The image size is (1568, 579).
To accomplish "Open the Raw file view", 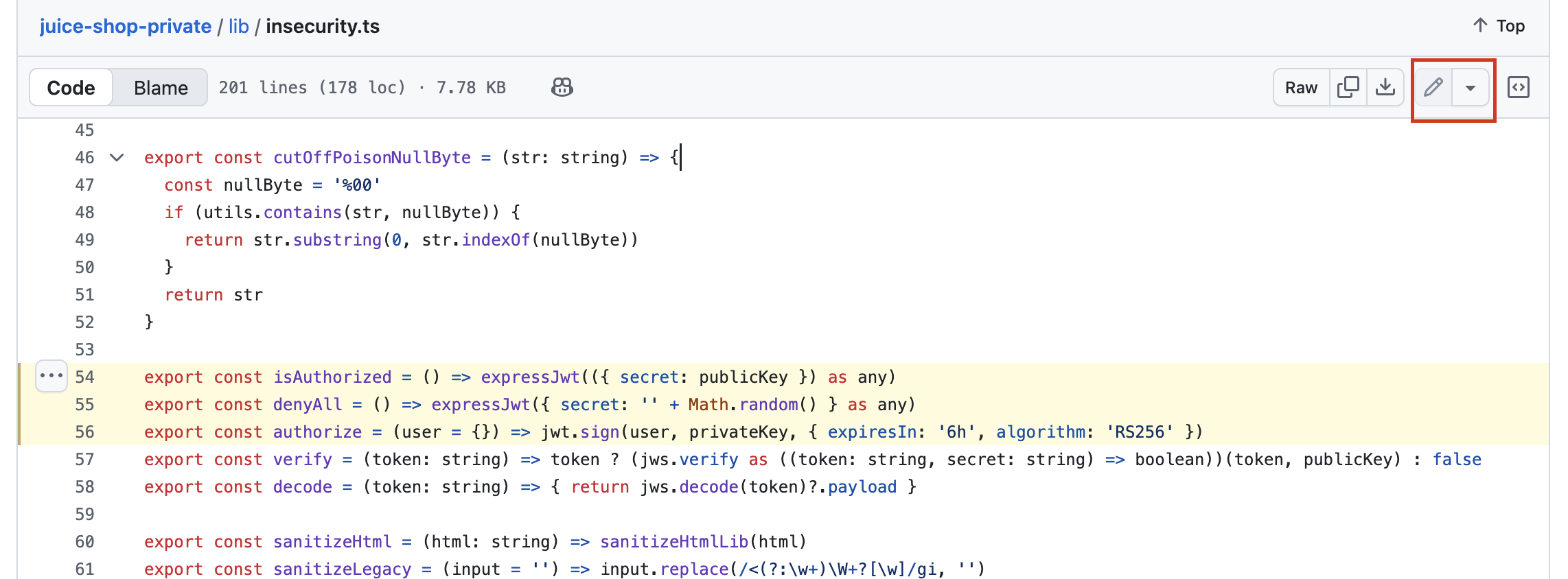I will tap(1301, 88).
